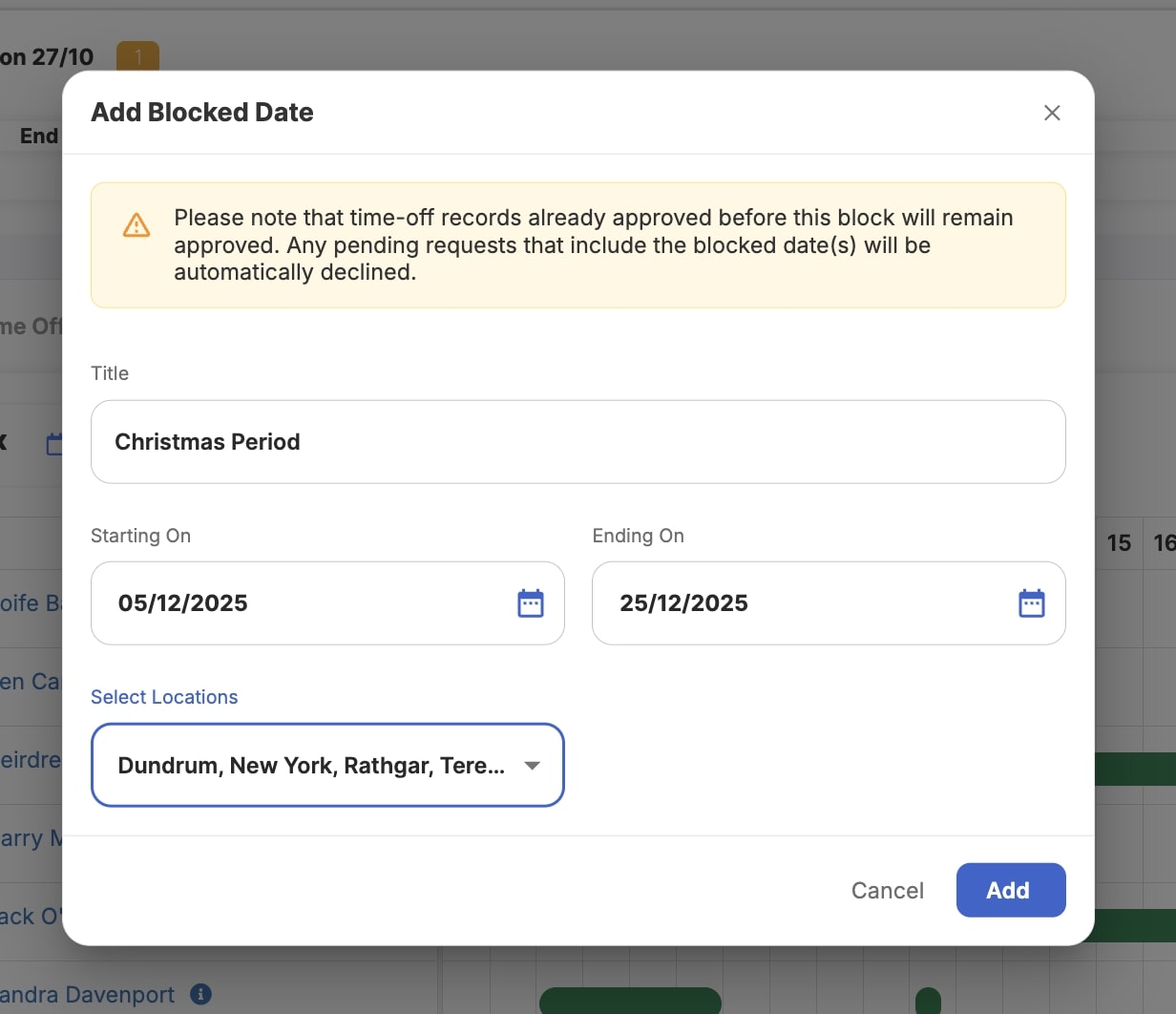Click the warning triangle icon in the notice
This screenshot has height=1014, width=1176.
point(136,225)
